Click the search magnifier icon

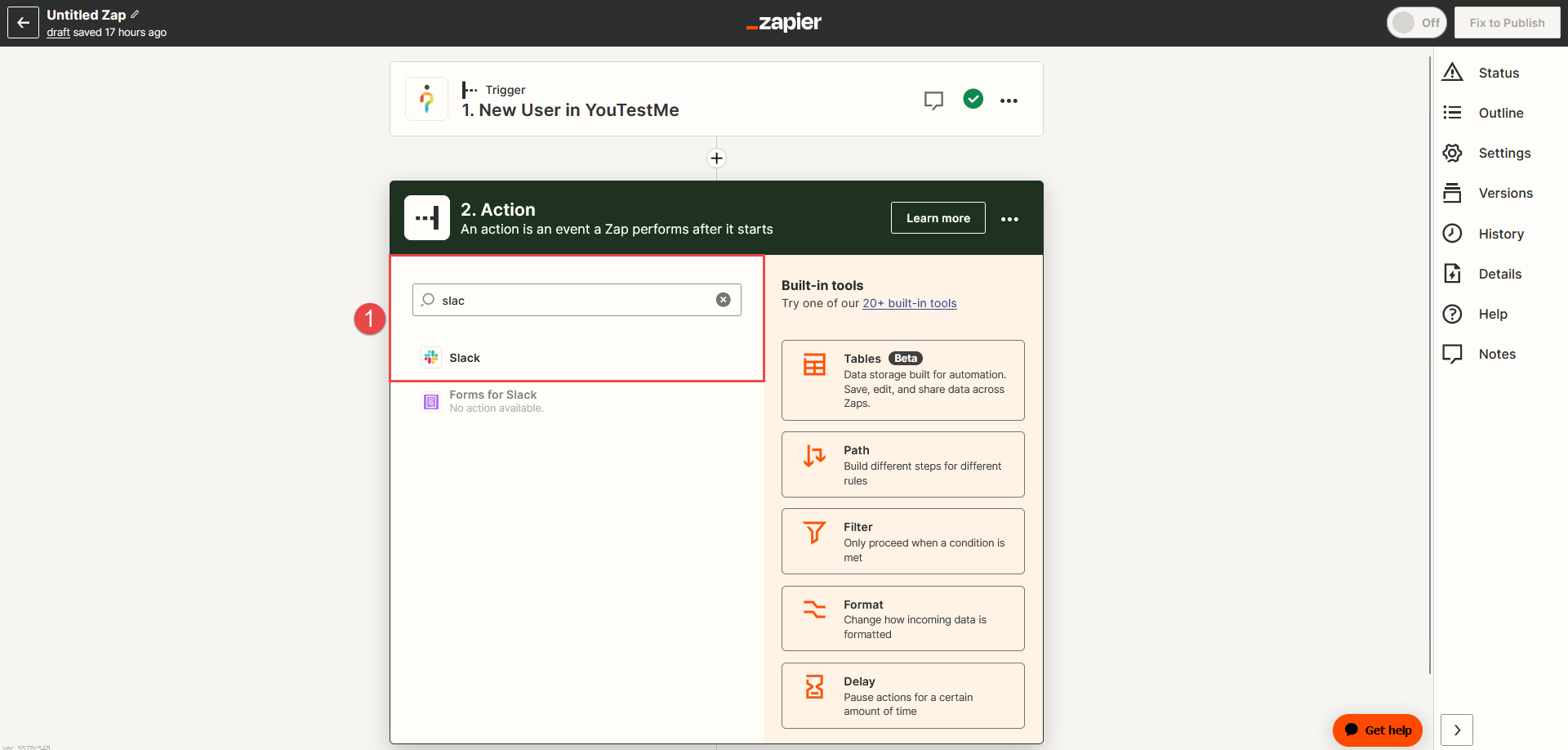tap(428, 300)
